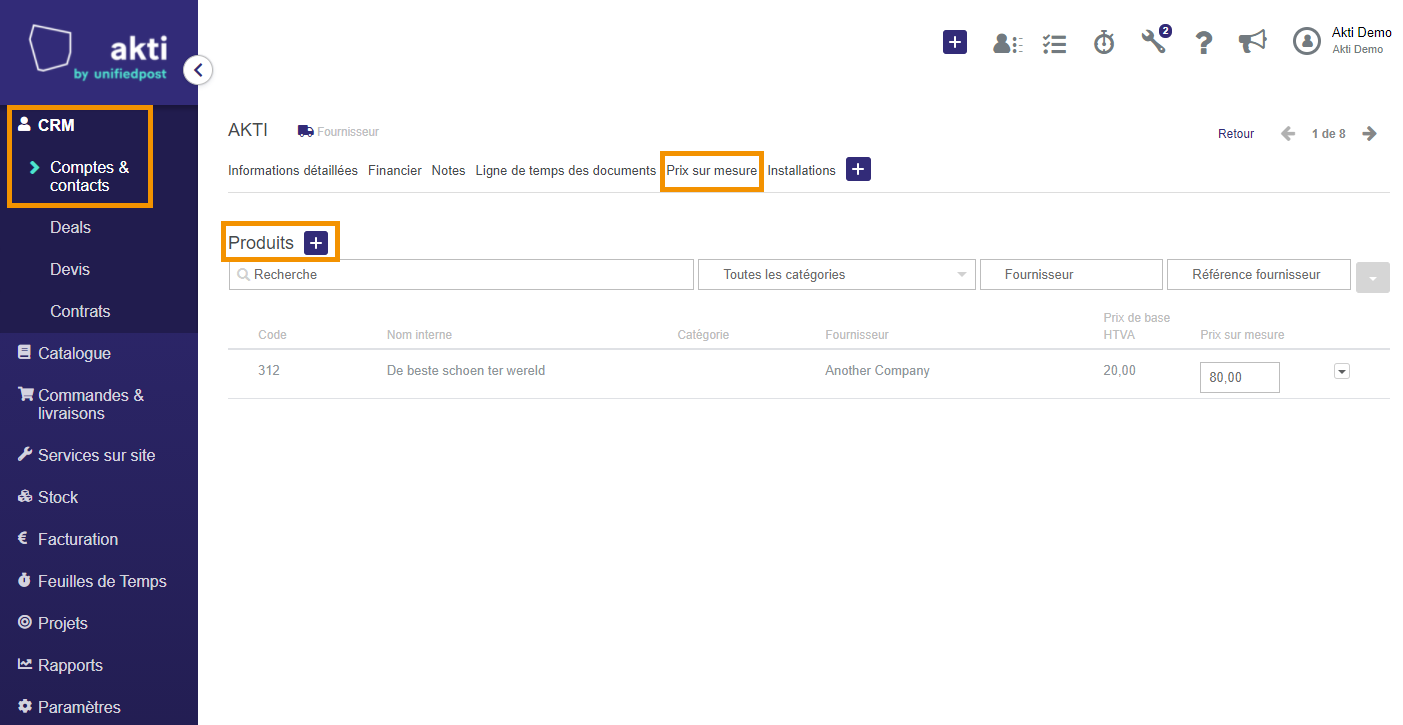Open the contacts list icon in top bar
Viewport: 1403px width, 725px height.
(1007, 43)
